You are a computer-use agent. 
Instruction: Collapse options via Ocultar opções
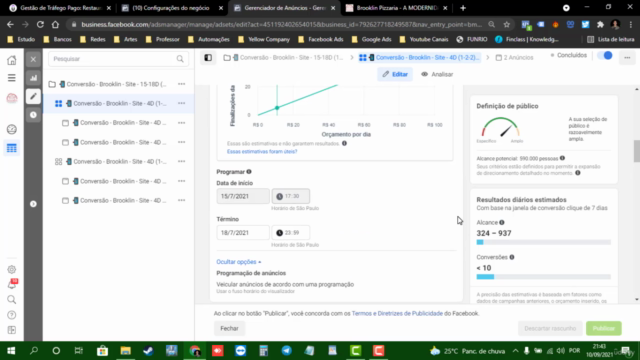[x=239, y=262]
